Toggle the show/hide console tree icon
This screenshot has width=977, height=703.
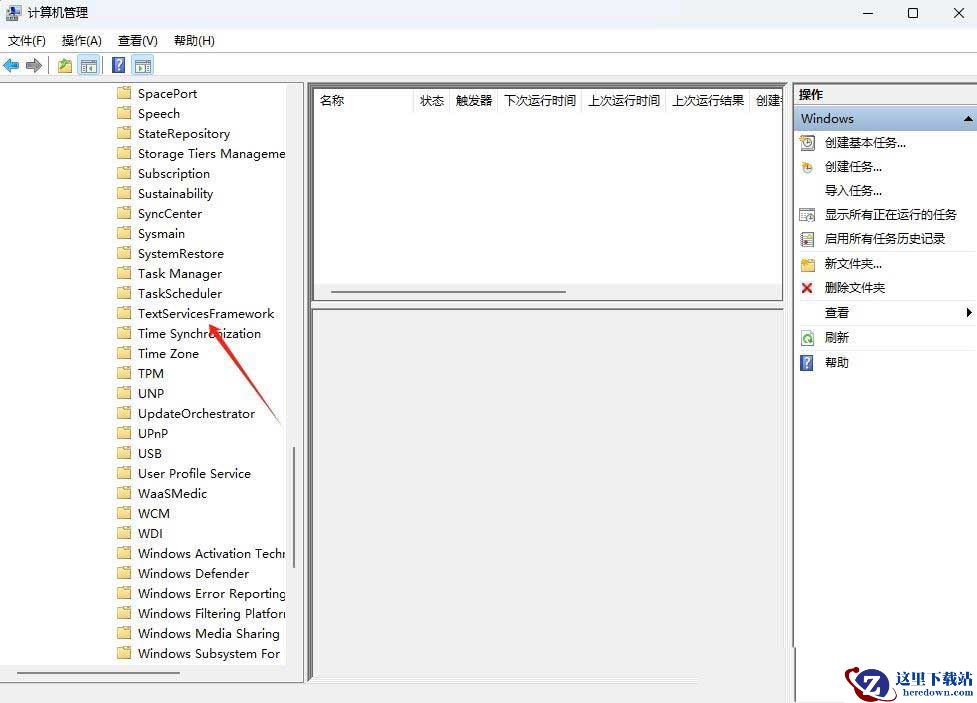point(89,65)
